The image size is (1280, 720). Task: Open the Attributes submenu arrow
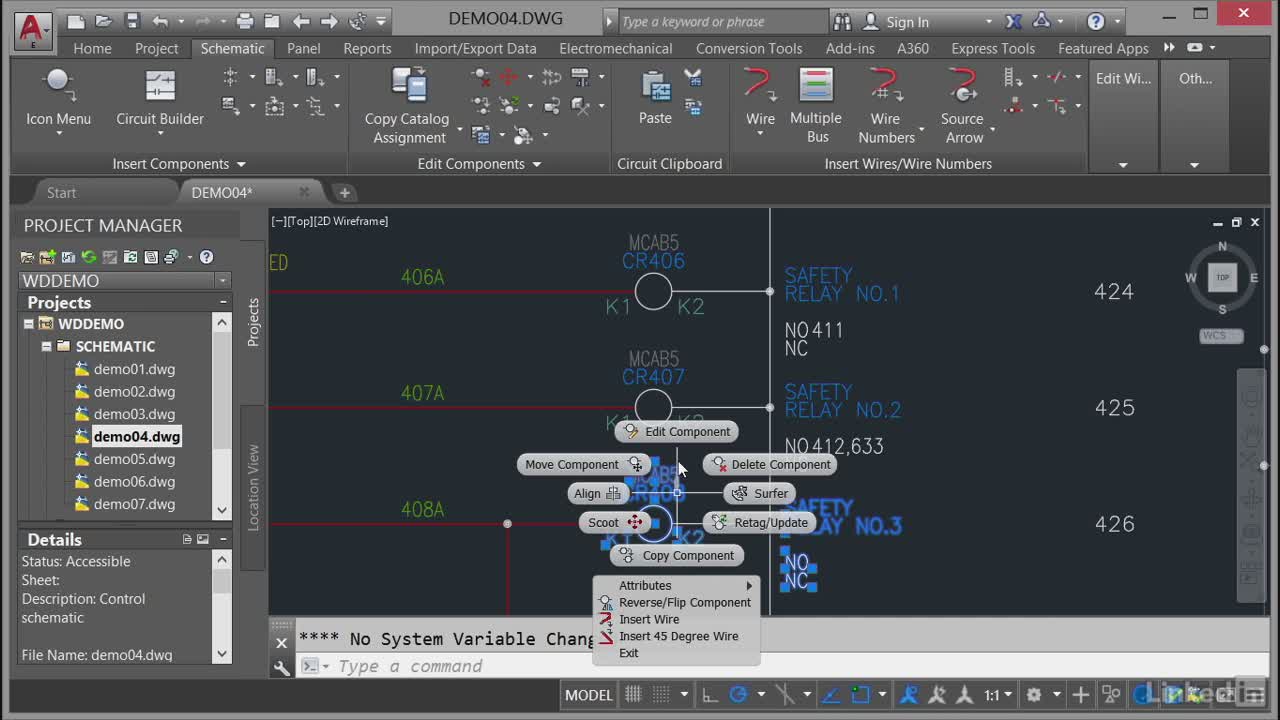749,586
